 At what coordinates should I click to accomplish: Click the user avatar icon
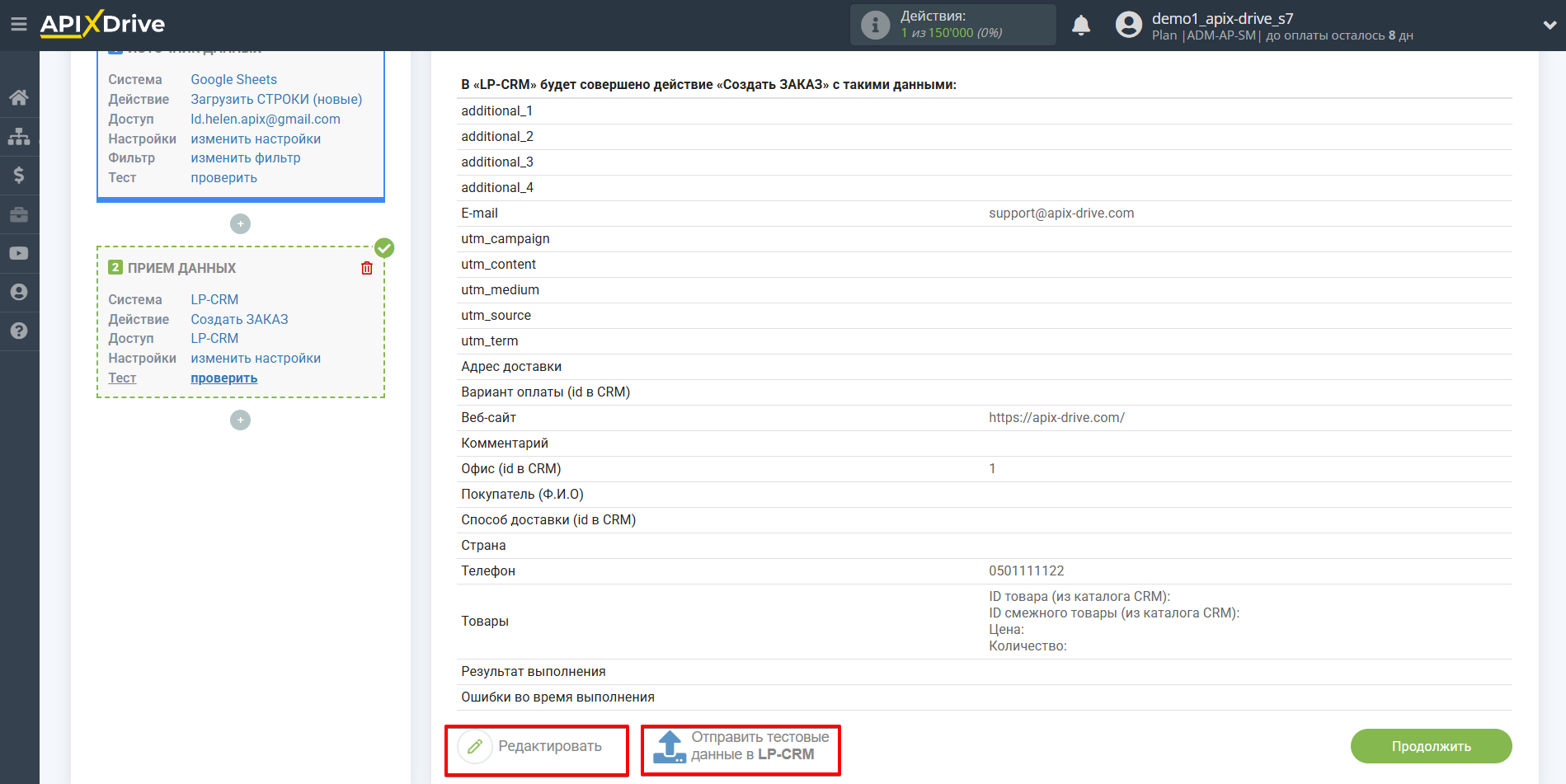(1128, 25)
